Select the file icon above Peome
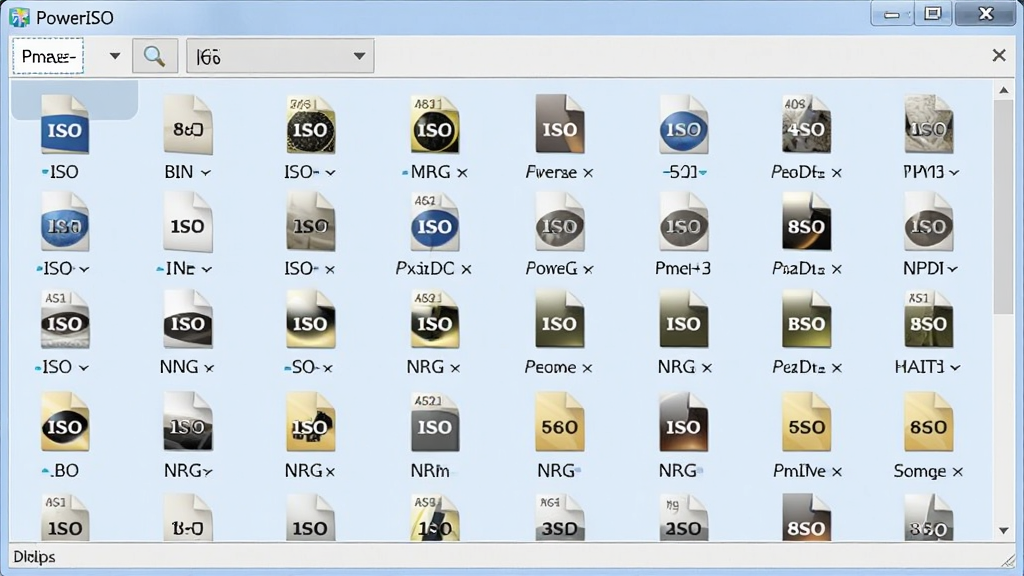1024x576 pixels. (560, 319)
